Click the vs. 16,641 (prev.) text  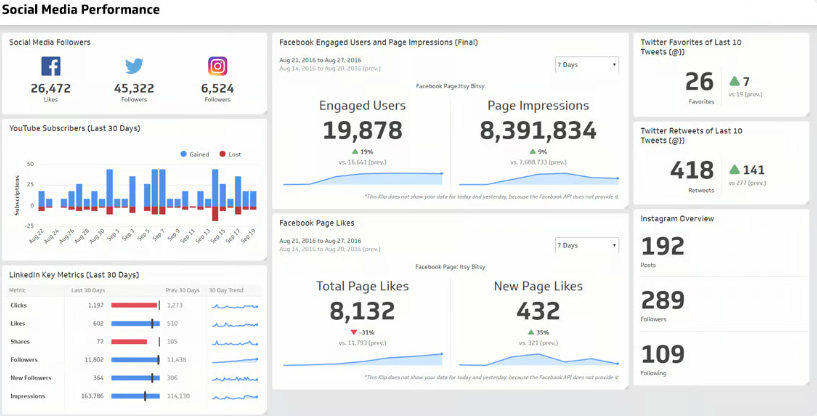coord(362,162)
